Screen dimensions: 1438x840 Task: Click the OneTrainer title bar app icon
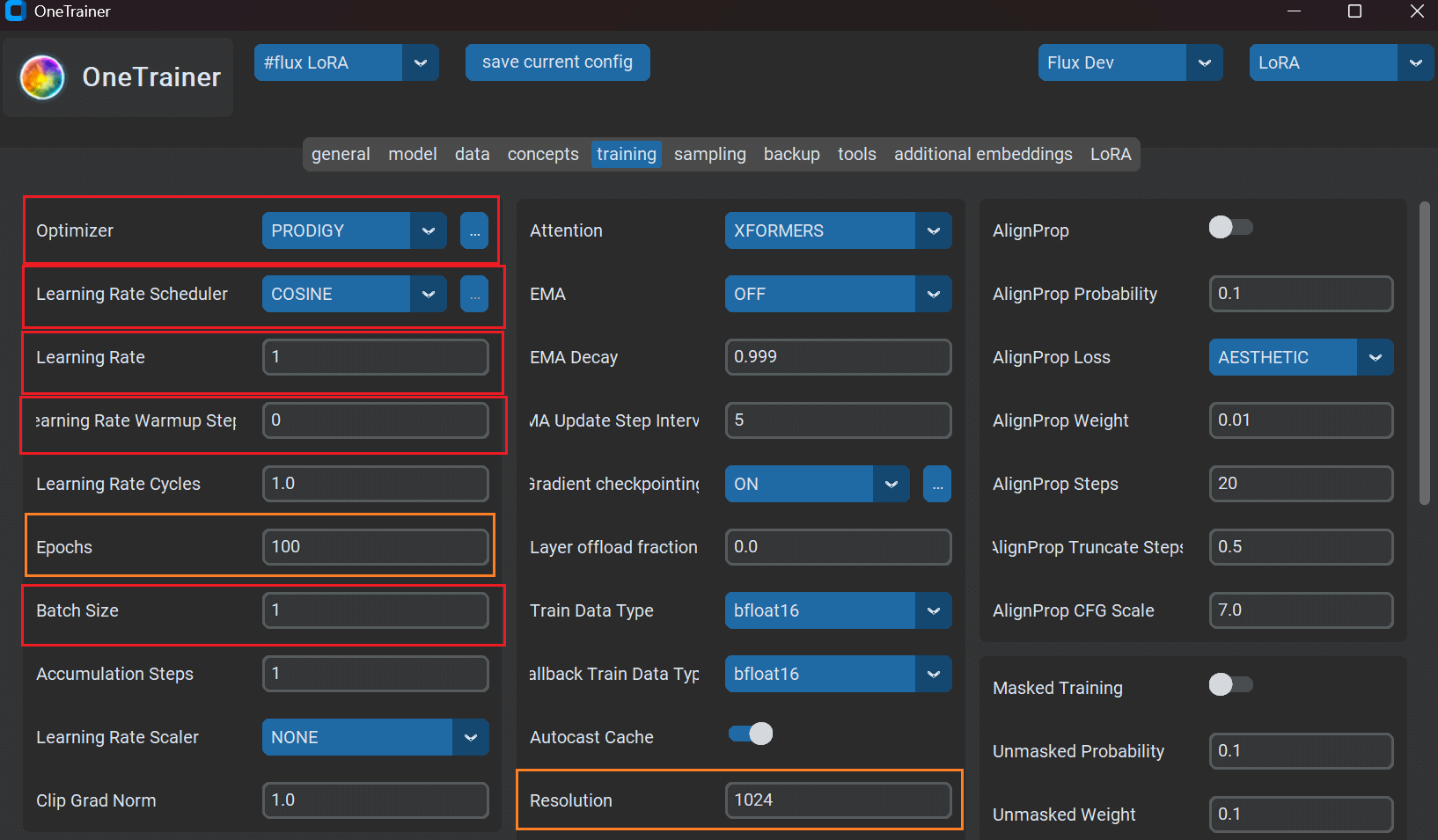(15, 11)
